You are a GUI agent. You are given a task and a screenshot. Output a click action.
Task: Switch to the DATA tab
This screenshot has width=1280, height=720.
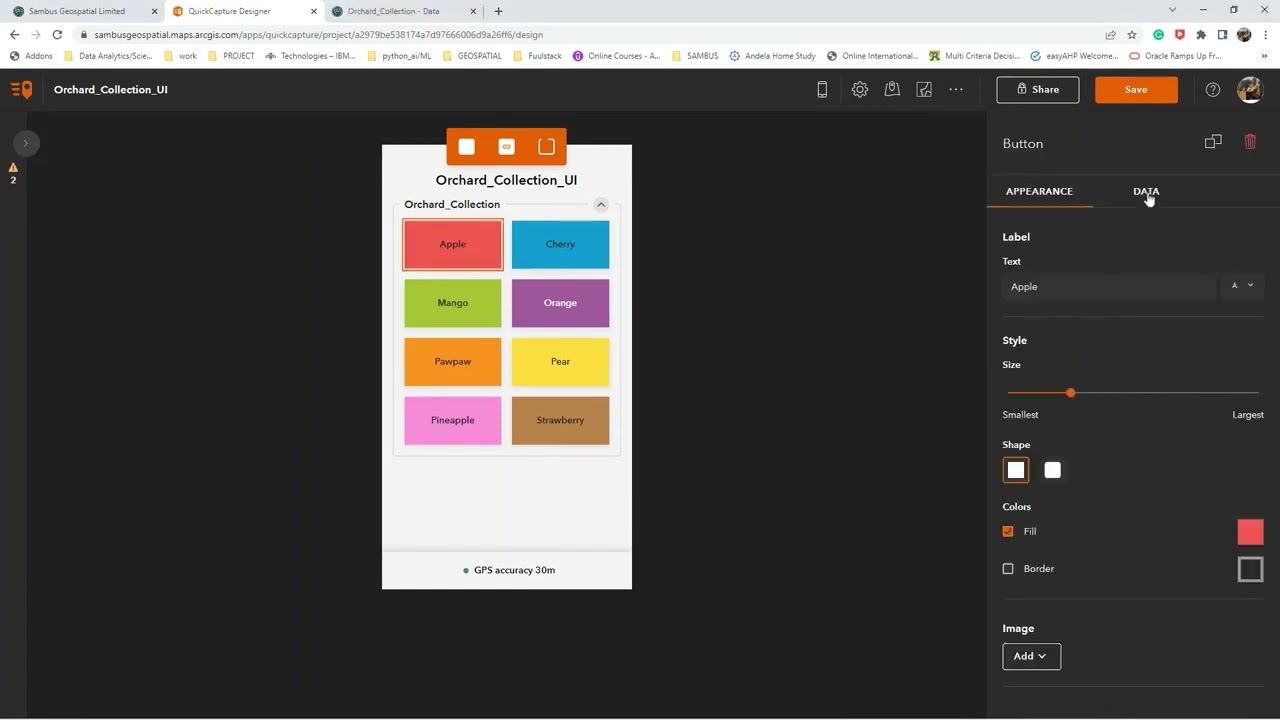[x=1146, y=191]
